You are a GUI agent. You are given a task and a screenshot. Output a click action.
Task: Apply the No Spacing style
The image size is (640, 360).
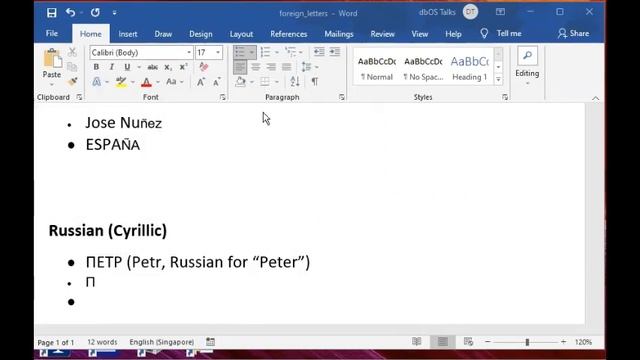click(423, 68)
